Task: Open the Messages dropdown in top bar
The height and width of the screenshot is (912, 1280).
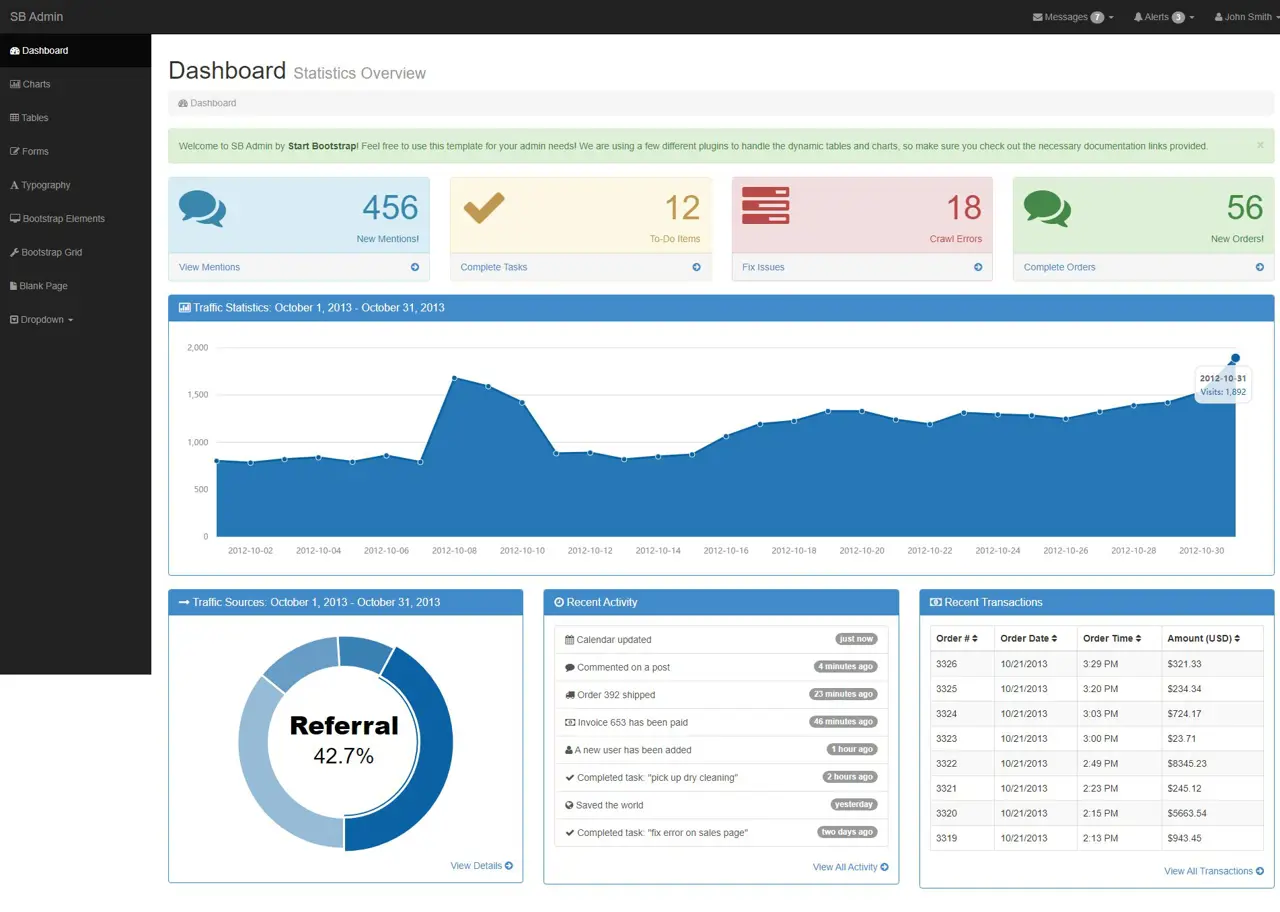Action: tap(1073, 17)
